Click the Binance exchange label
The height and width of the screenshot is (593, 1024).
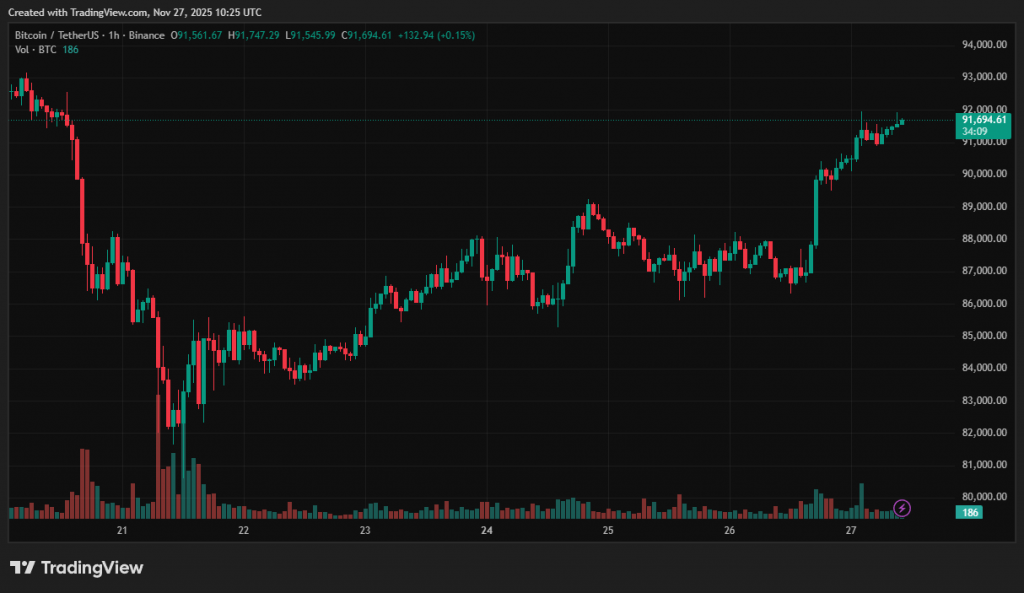(145, 35)
